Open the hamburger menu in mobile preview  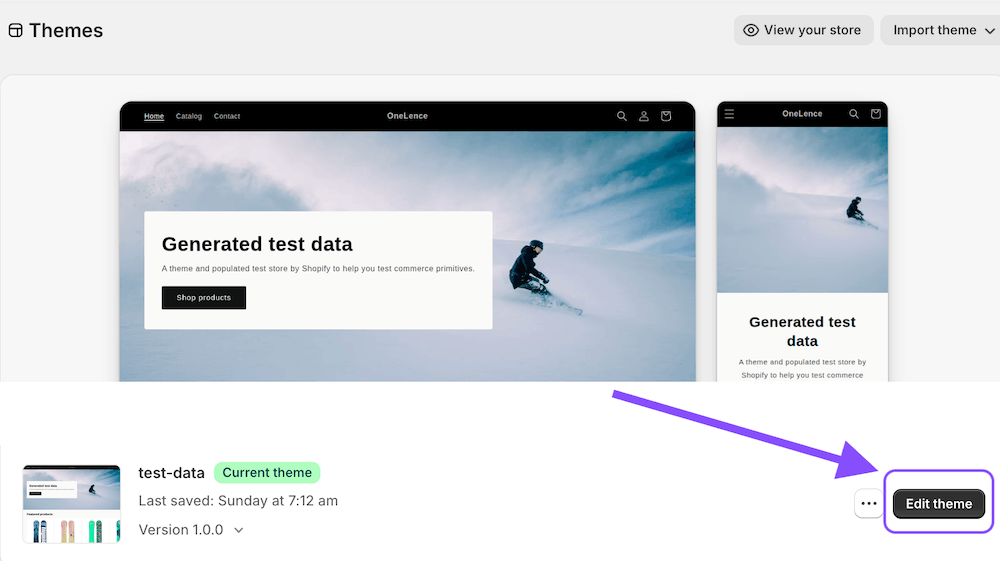point(729,114)
